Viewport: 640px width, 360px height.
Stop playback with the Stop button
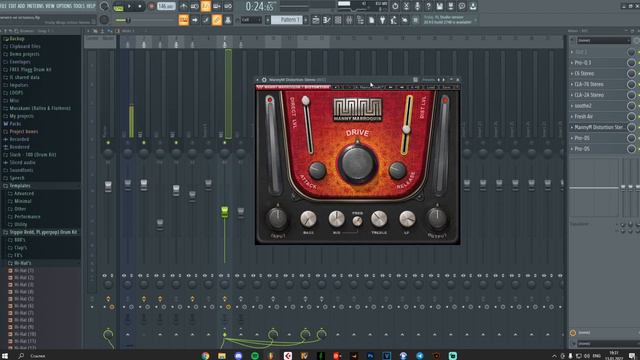[140, 7]
